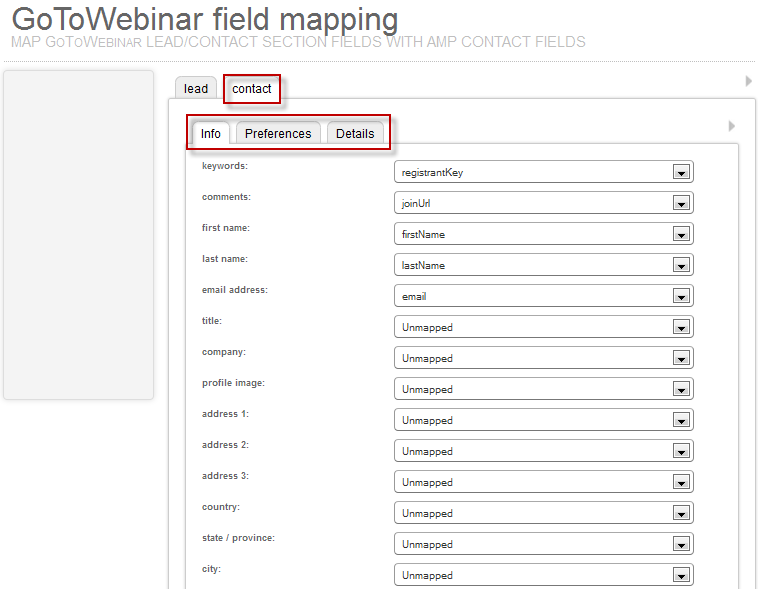Open the Preferences sub-tab

click(278, 134)
